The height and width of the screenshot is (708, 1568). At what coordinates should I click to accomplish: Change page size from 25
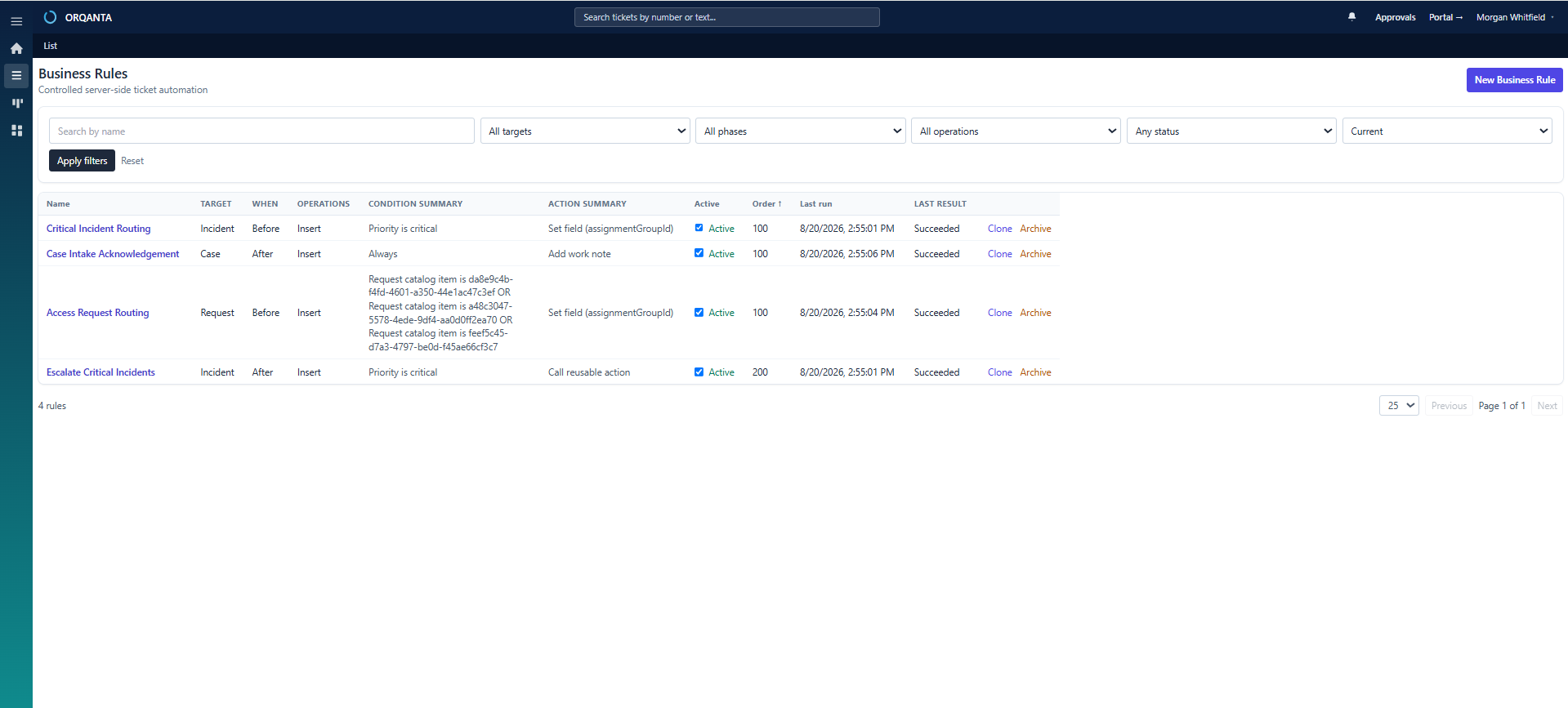coord(1399,405)
